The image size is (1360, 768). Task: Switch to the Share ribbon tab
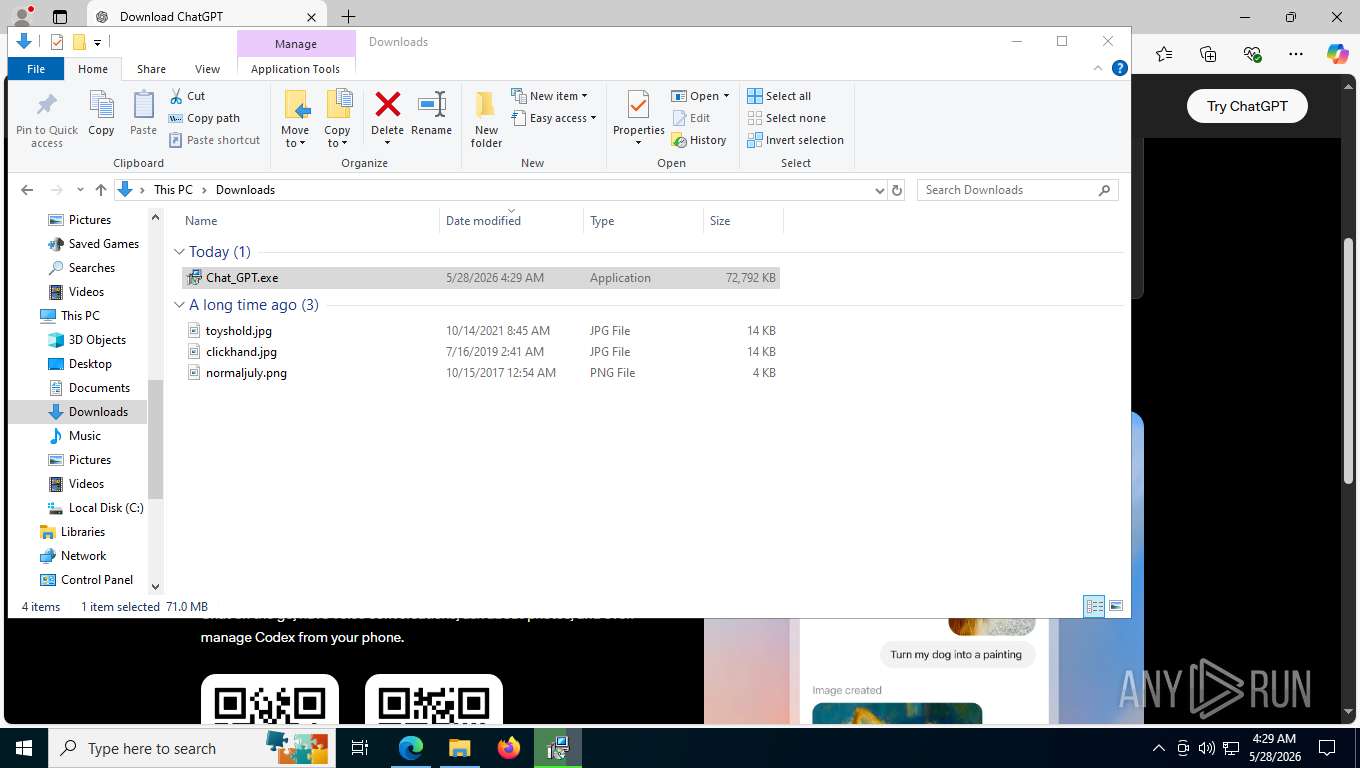point(151,69)
